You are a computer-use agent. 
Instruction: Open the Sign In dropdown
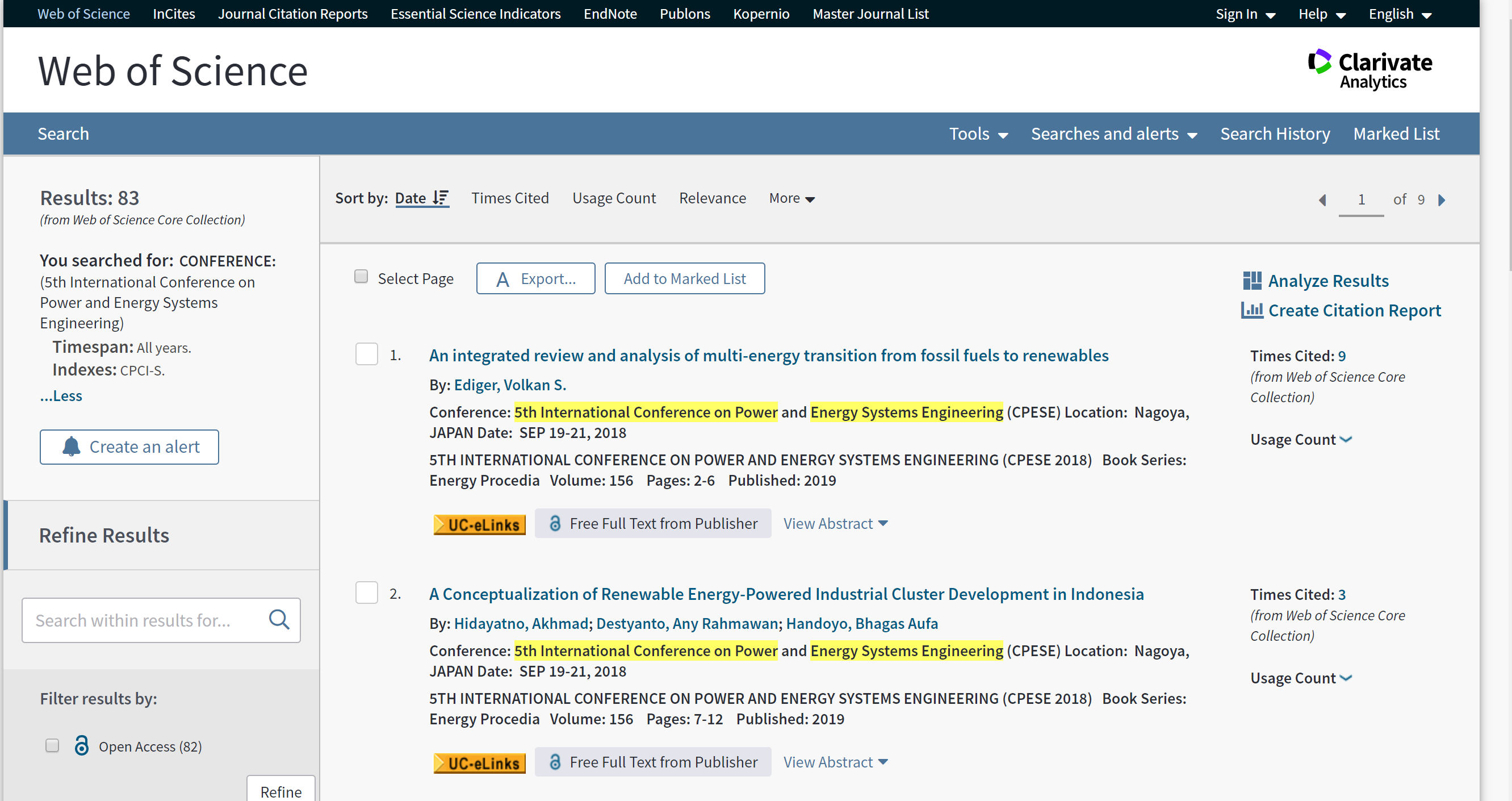(1245, 14)
